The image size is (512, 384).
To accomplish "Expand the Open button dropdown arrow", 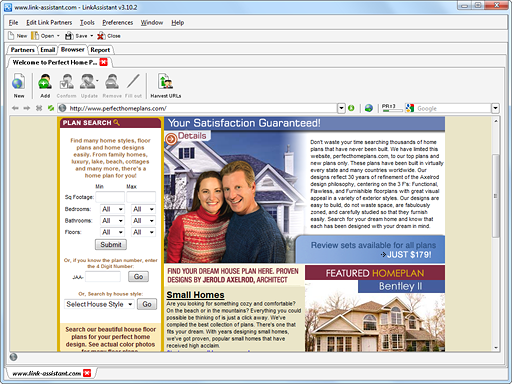I will tap(58, 36).
